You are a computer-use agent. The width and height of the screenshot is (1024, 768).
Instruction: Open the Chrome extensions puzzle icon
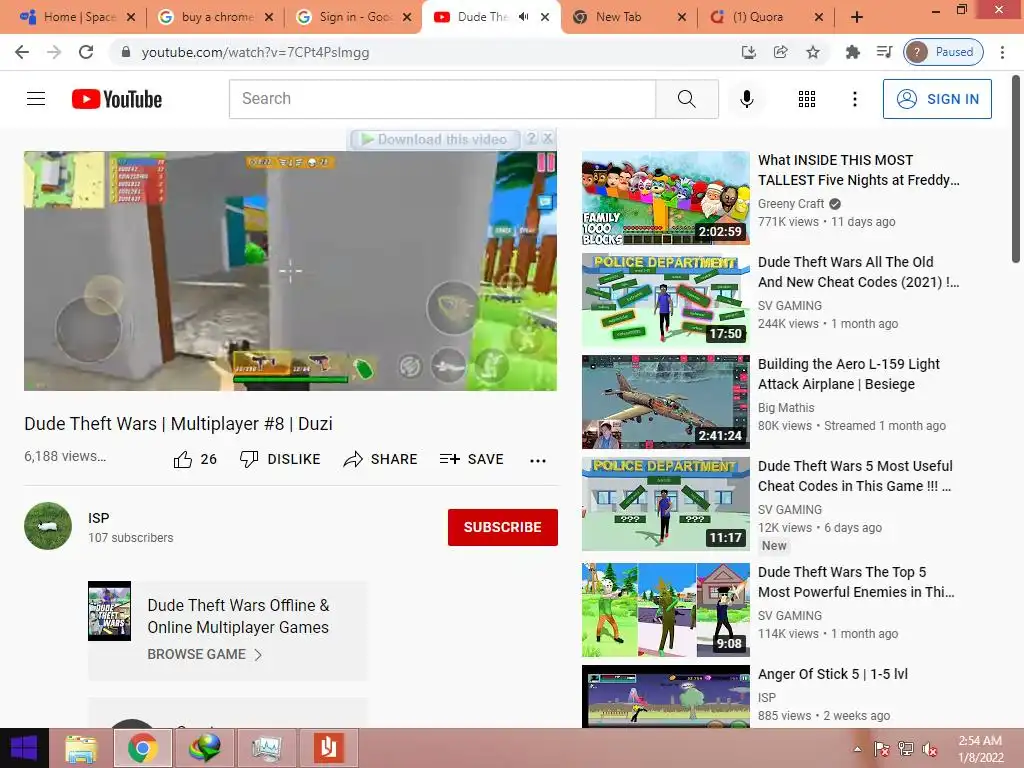pos(852,52)
